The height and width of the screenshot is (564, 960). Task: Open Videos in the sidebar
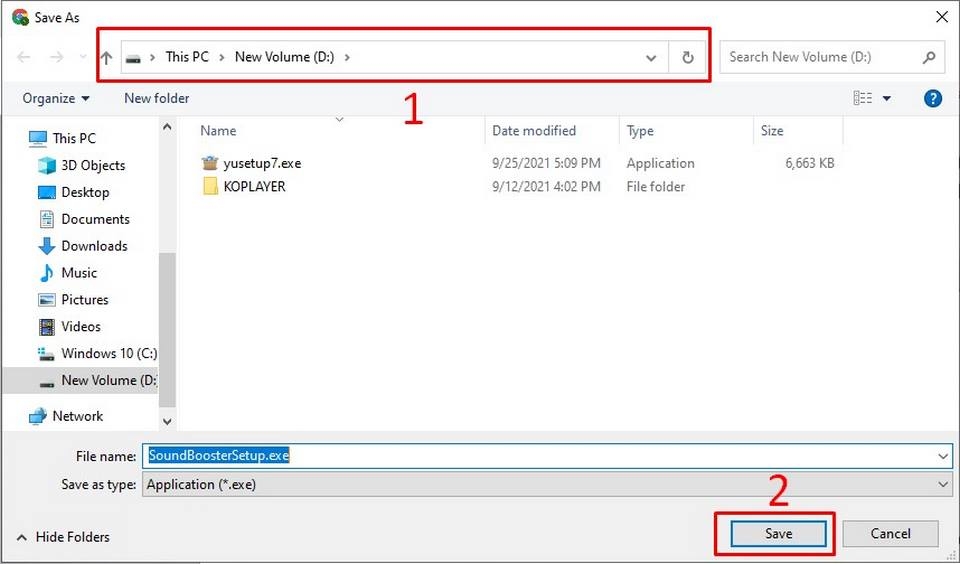point(81,326)
